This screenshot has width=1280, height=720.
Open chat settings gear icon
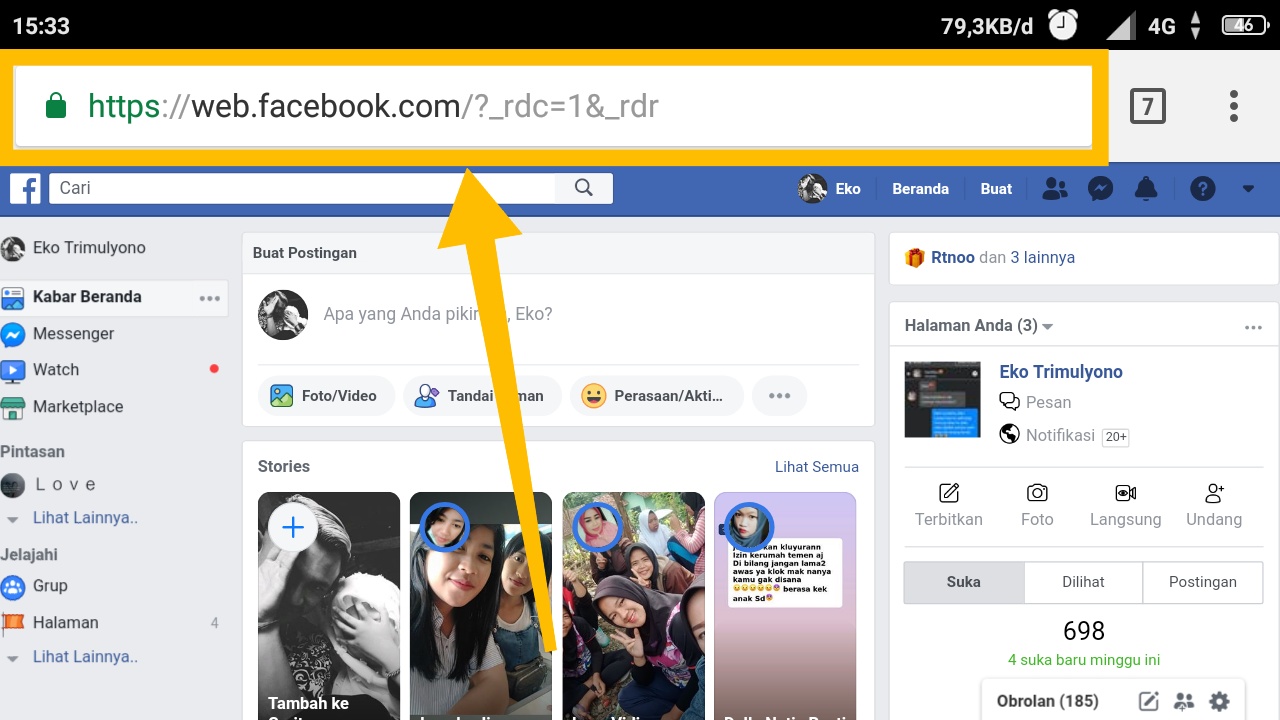click(x=1219, y=701)
